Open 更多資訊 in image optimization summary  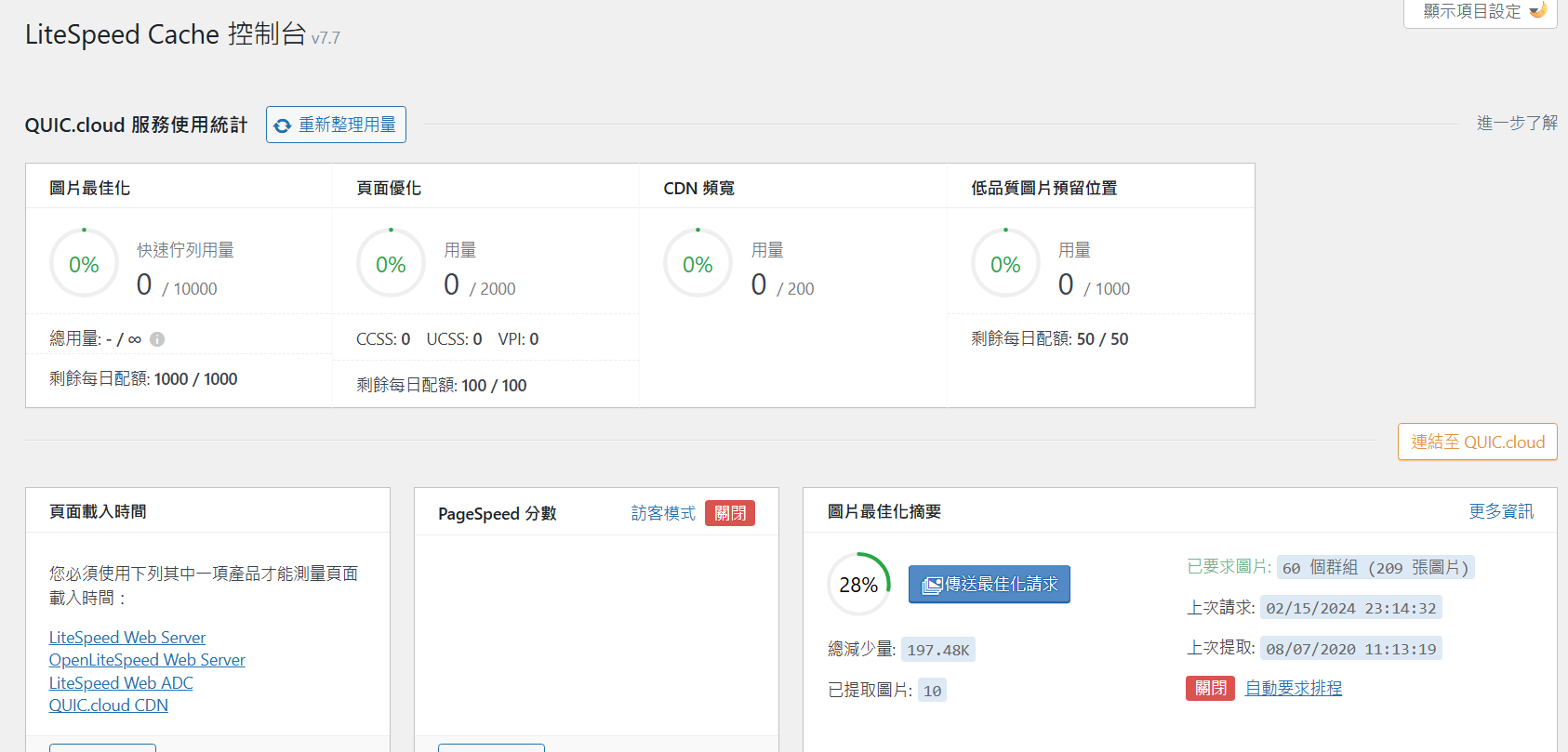(x=1501, y=511)
